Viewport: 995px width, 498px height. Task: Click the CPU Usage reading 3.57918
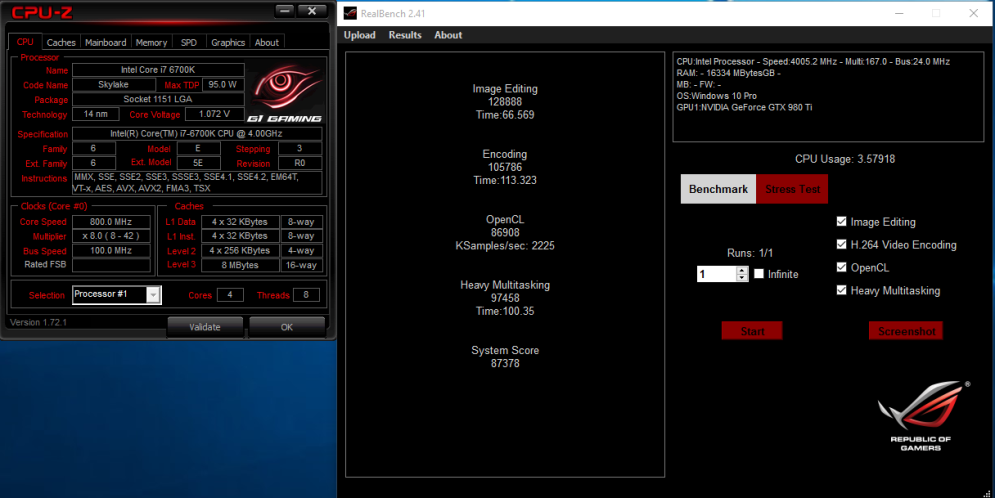tap(845, 159)
